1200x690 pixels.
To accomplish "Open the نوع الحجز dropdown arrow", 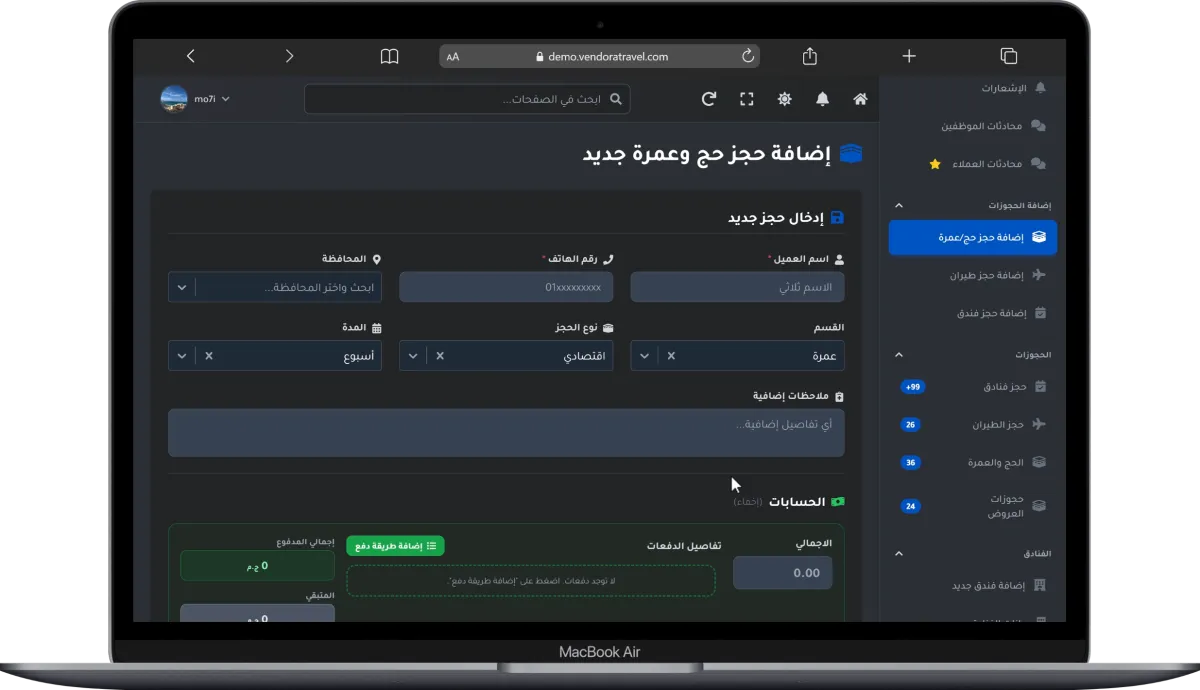I will pyautogui.click(x=412, y=356).
